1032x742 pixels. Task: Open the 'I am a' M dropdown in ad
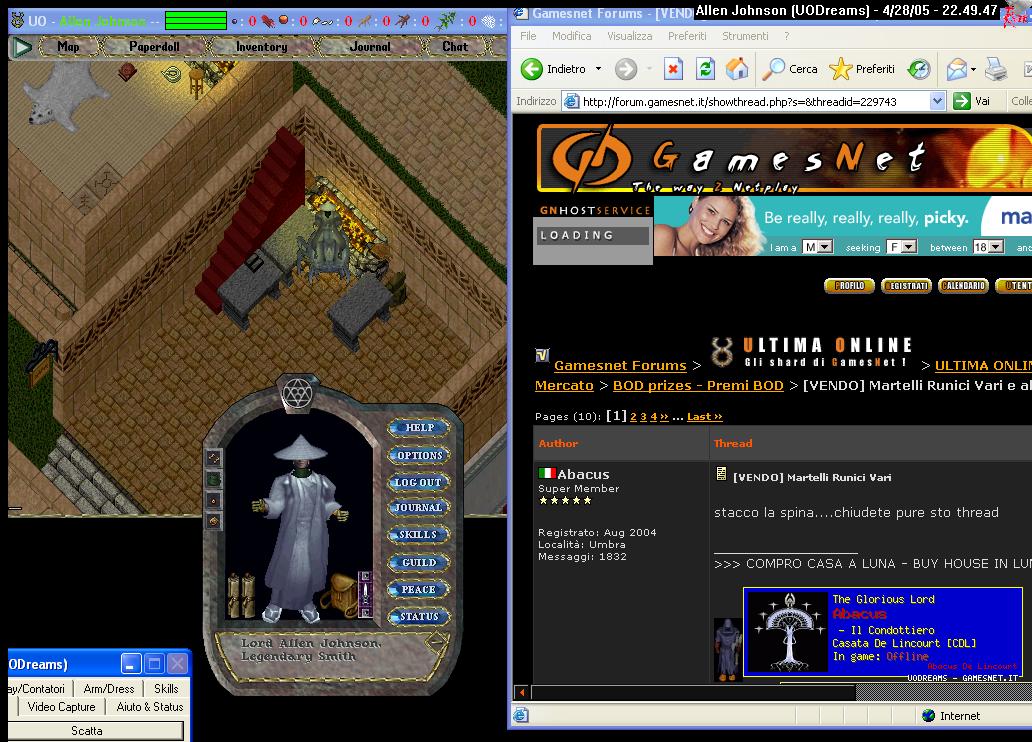pos(817,247)
